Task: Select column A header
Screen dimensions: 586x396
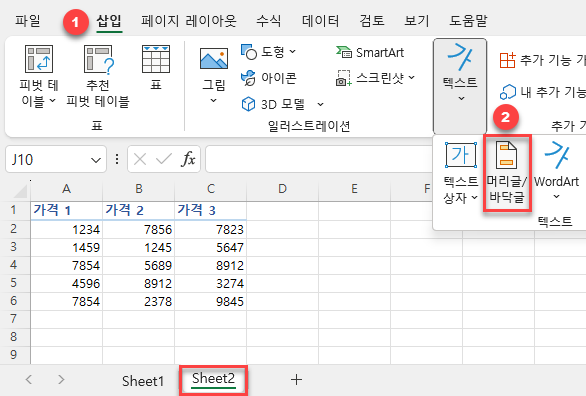Action: coord(67,189)
